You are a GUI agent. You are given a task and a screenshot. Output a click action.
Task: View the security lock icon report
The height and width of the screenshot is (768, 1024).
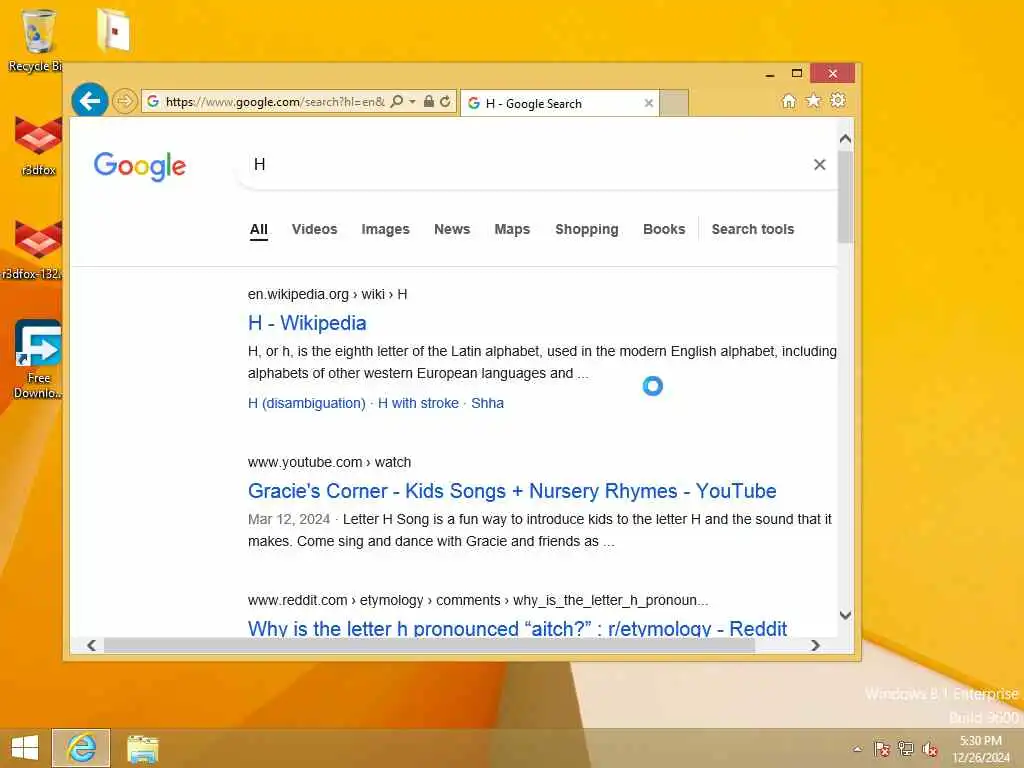coord(428,101)
